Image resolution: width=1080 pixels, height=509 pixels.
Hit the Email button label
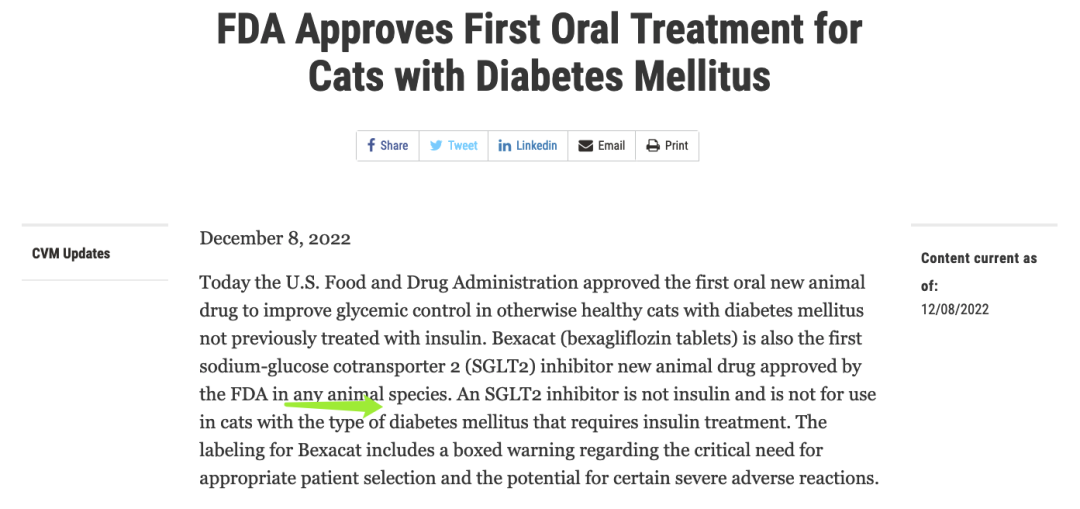(x=611, y=146)
